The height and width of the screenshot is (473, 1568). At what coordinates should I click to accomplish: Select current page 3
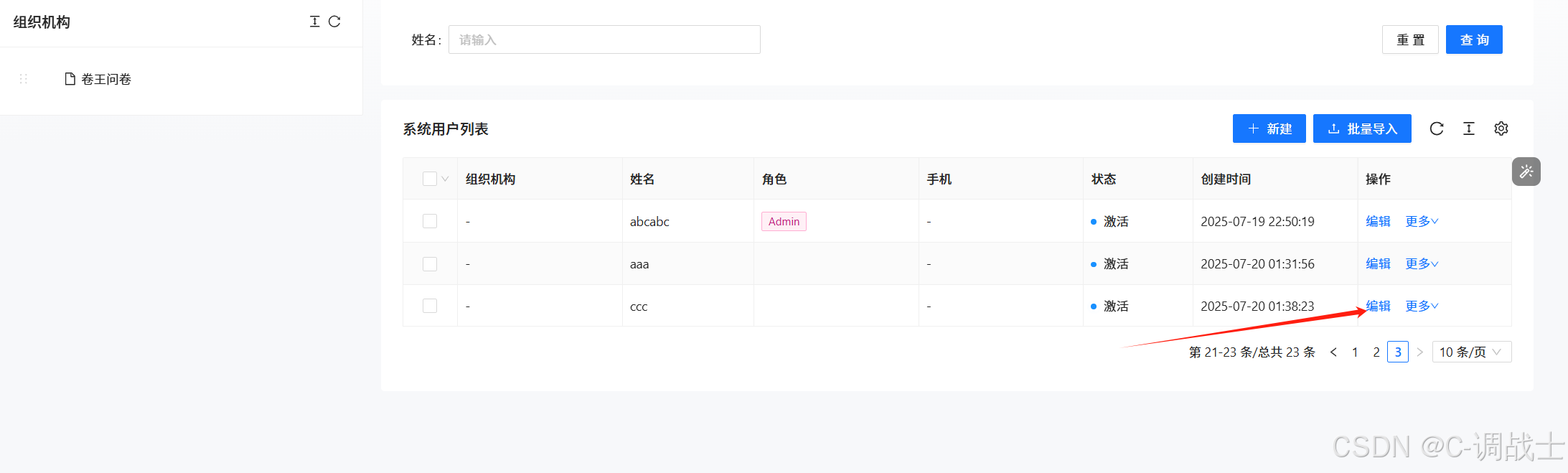coord(1398,352)
